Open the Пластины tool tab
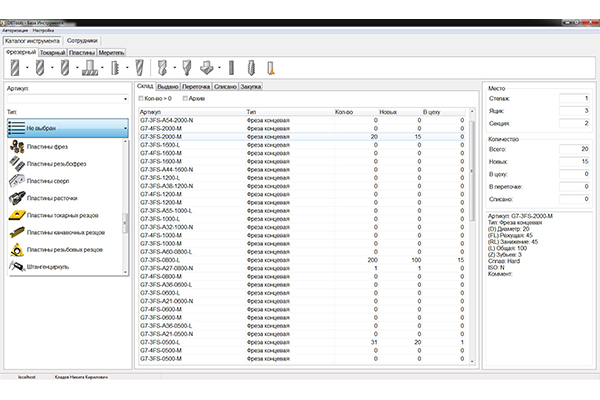Viewport: 600px width, 400px height. tap(82, 53)
